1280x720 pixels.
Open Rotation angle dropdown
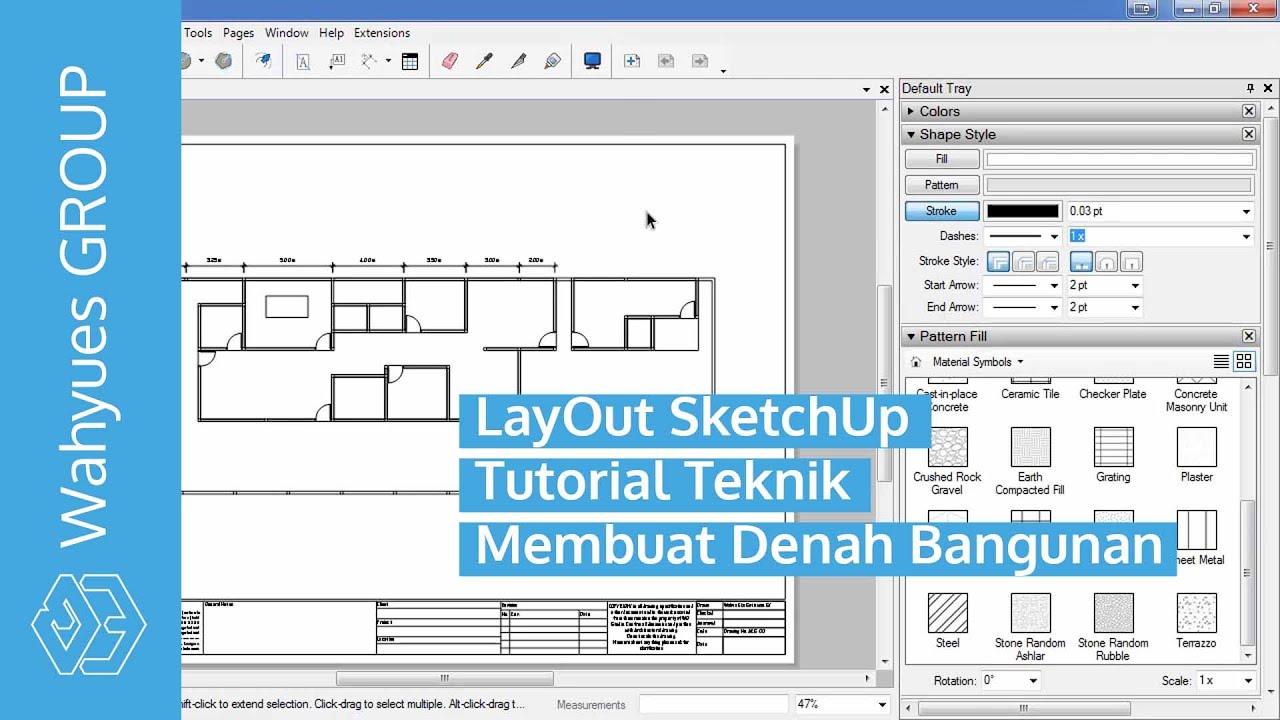[1034, 680]
